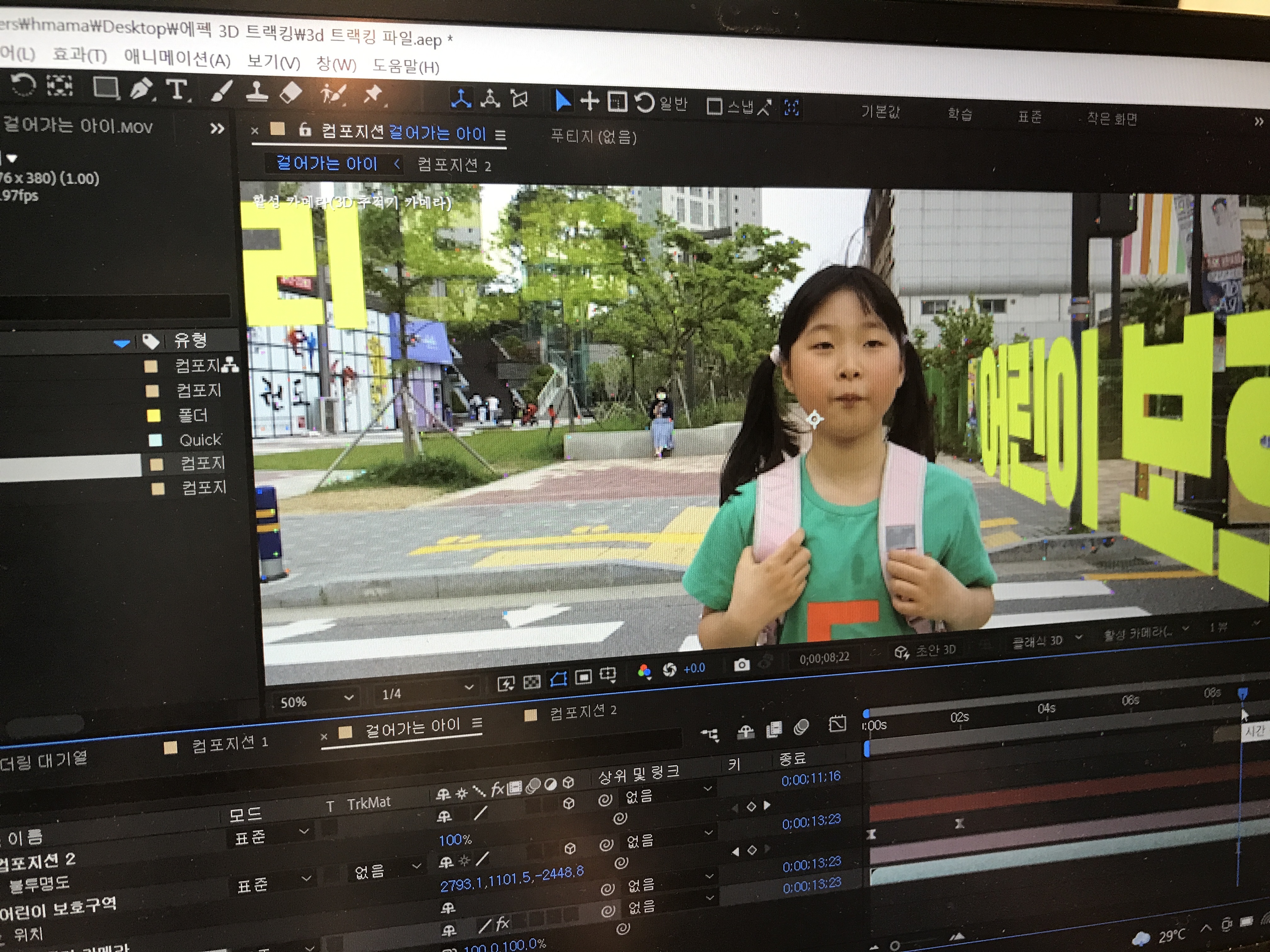Pick the Brush tool
This screenshot has height=952, width=1270.
(221, 91)
